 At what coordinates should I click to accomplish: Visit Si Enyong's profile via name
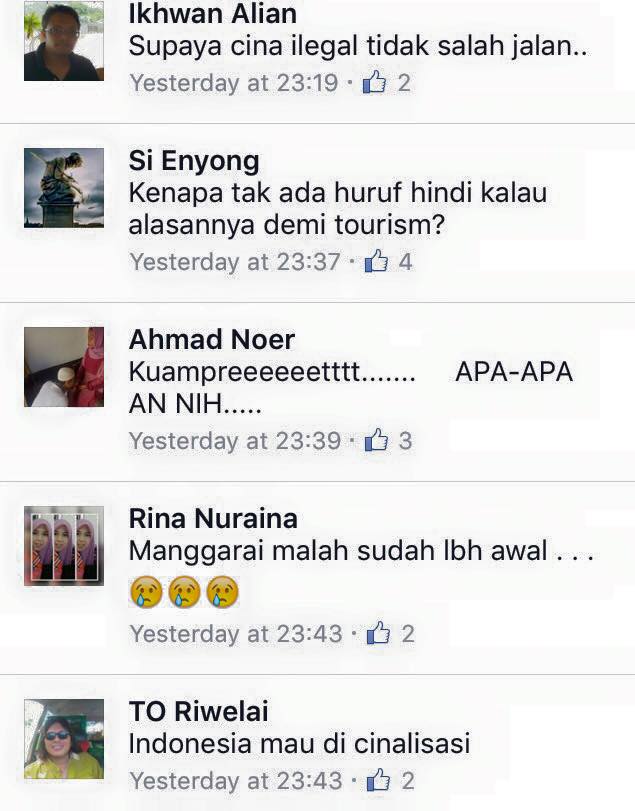[194, 161]
